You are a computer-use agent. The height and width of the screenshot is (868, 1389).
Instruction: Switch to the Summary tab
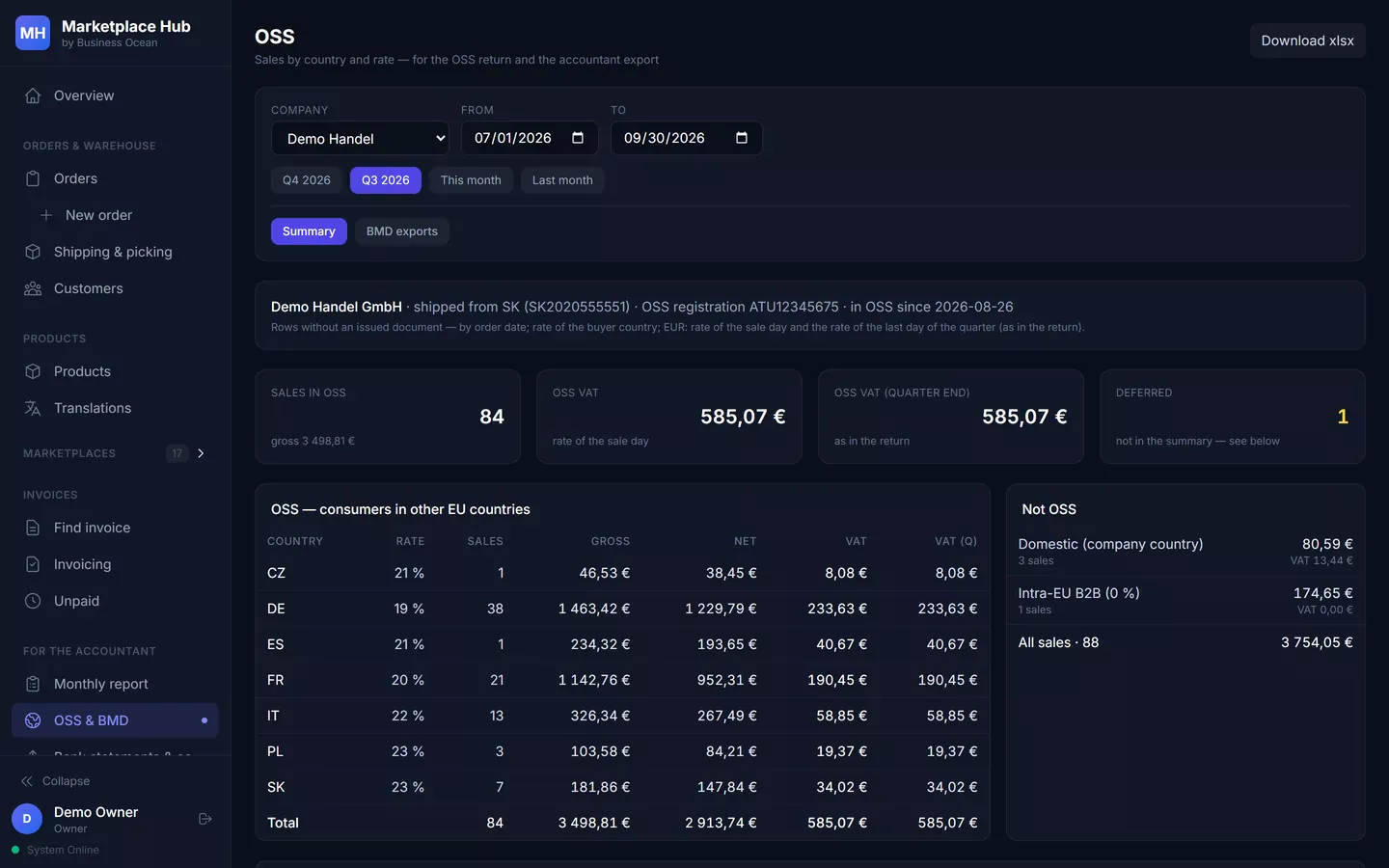pyautogui.click(x=309, y=231)
